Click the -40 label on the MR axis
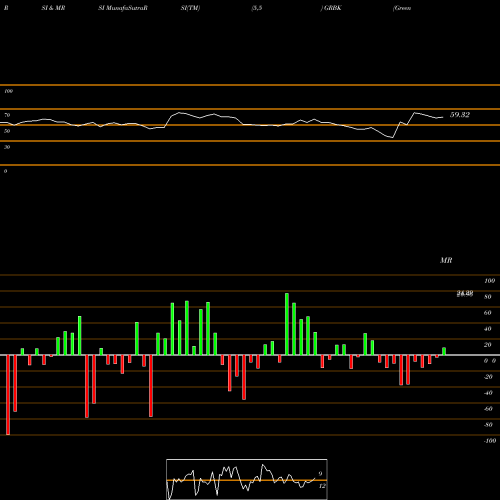The image size is (500, 500). (x=488, y=393)
